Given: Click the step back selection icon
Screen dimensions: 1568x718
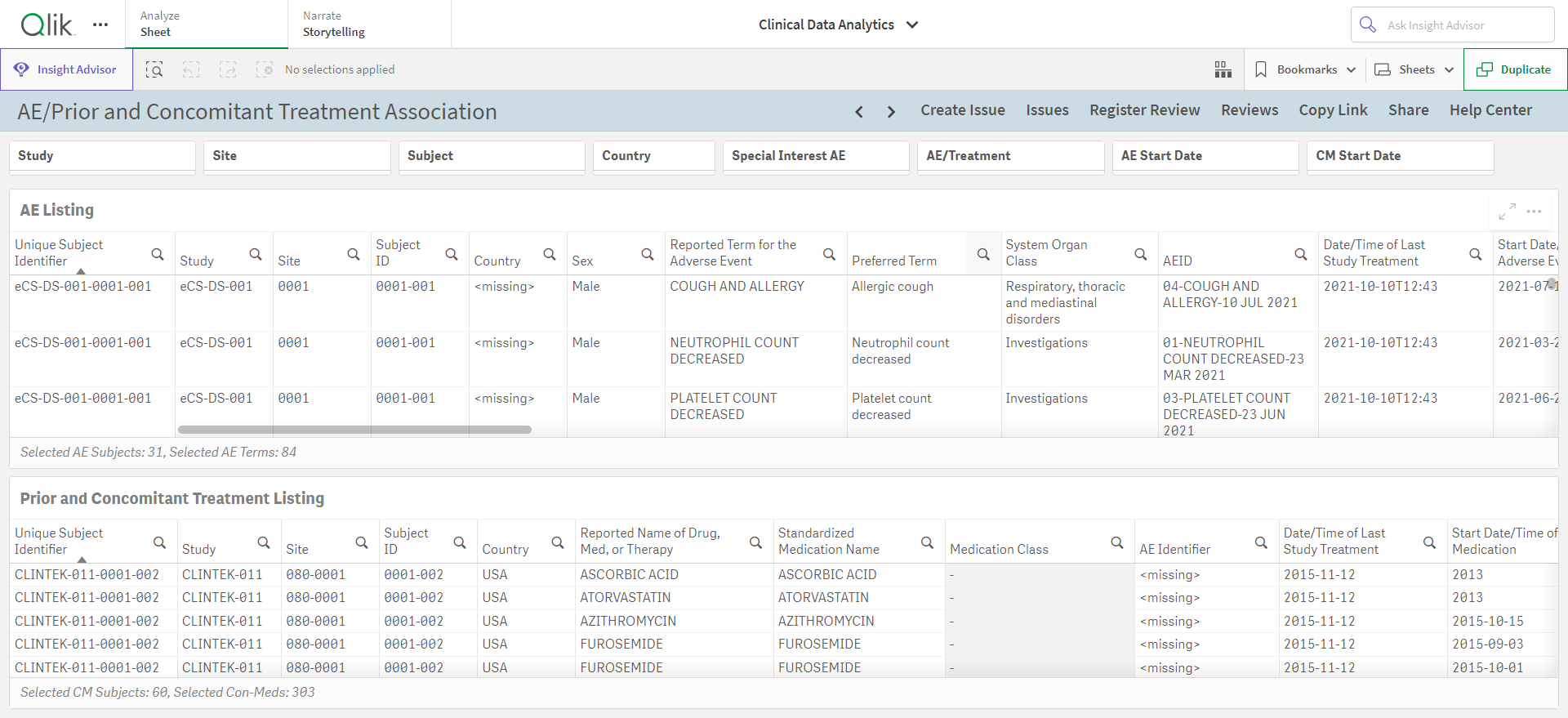Looking at the screenshot, I should tap(191, 69).
